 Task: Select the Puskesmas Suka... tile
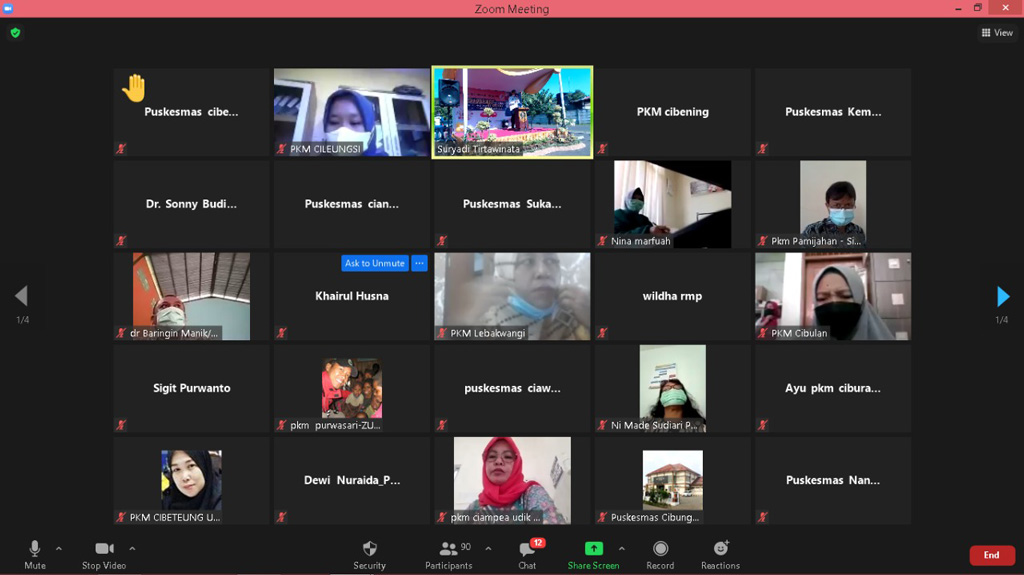point(513,205)
